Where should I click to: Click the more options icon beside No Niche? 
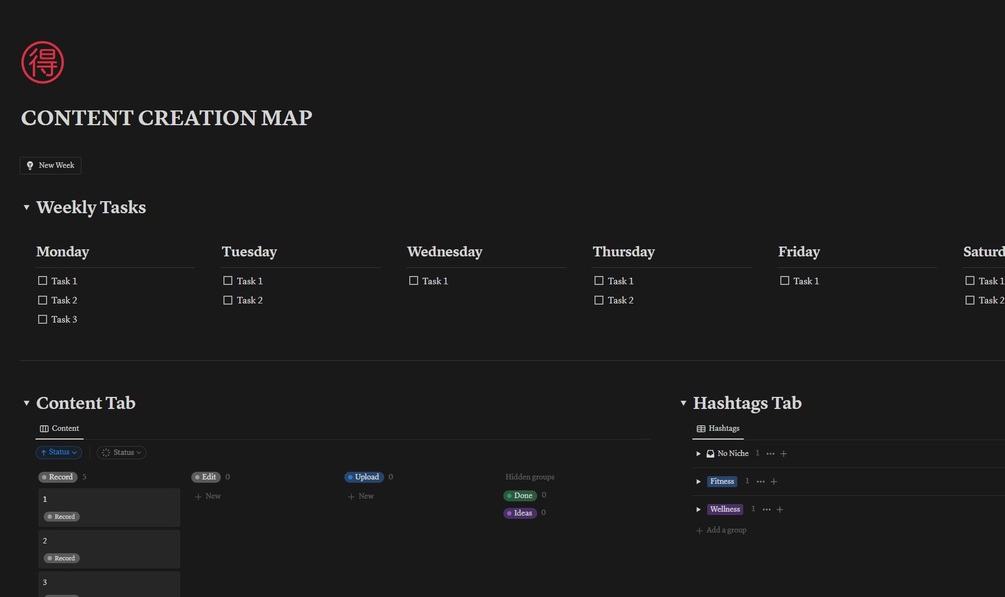(x=769, y=453)
